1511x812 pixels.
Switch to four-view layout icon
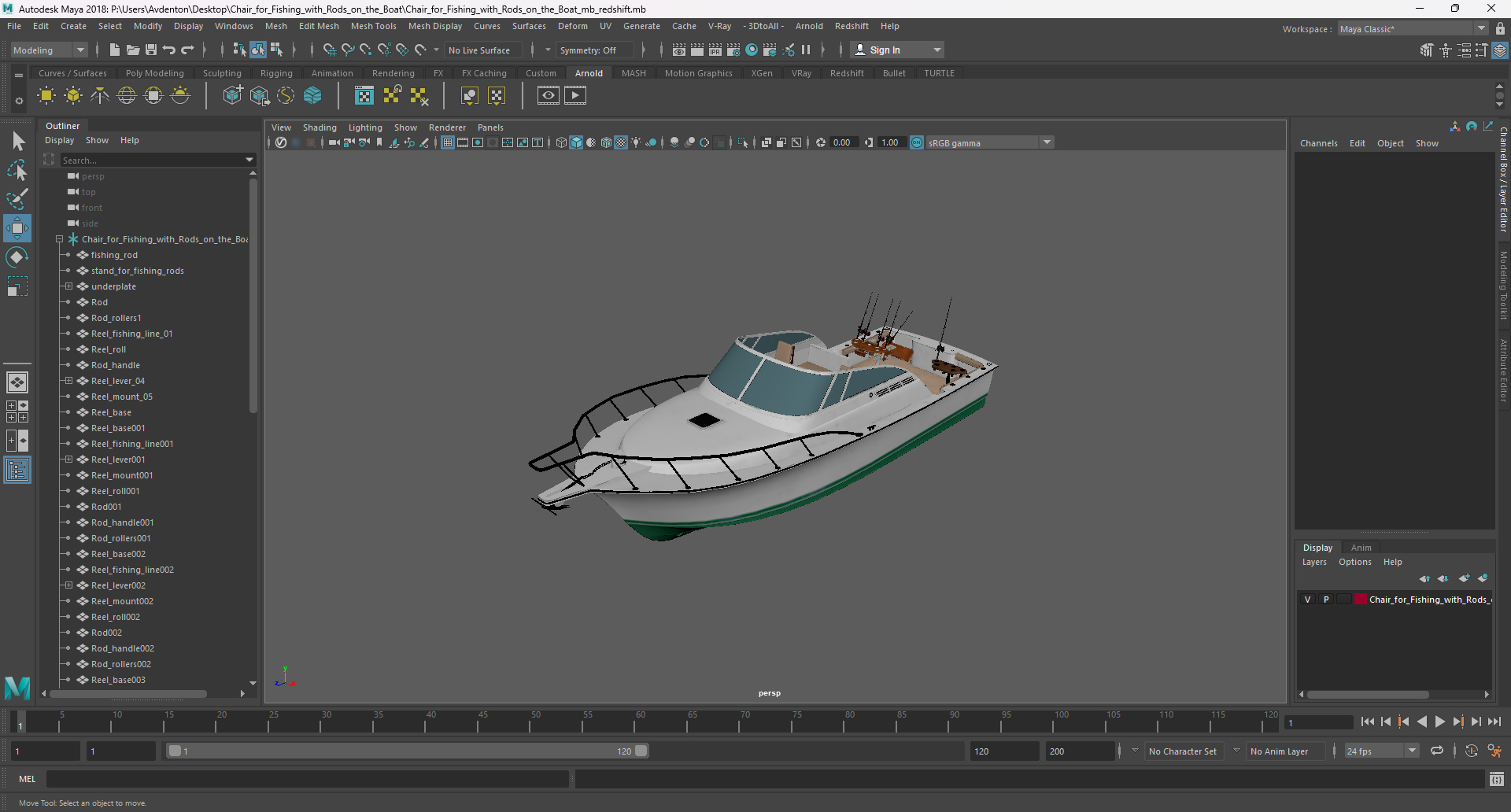(17, 412)
